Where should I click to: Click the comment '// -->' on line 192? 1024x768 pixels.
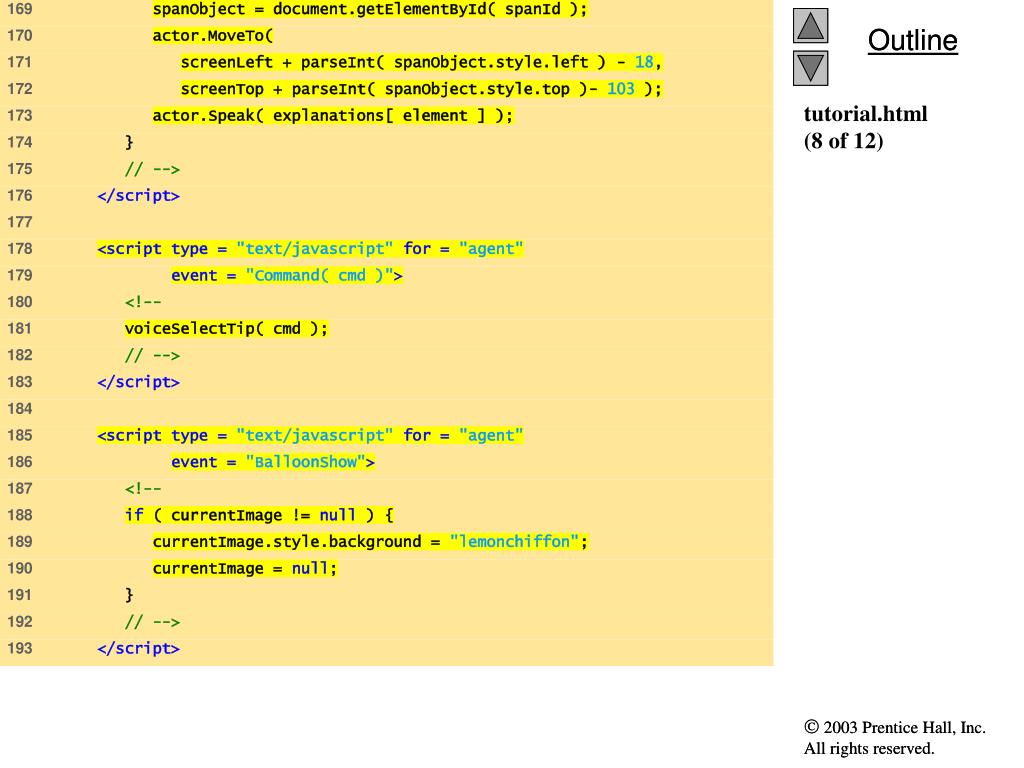152,622
